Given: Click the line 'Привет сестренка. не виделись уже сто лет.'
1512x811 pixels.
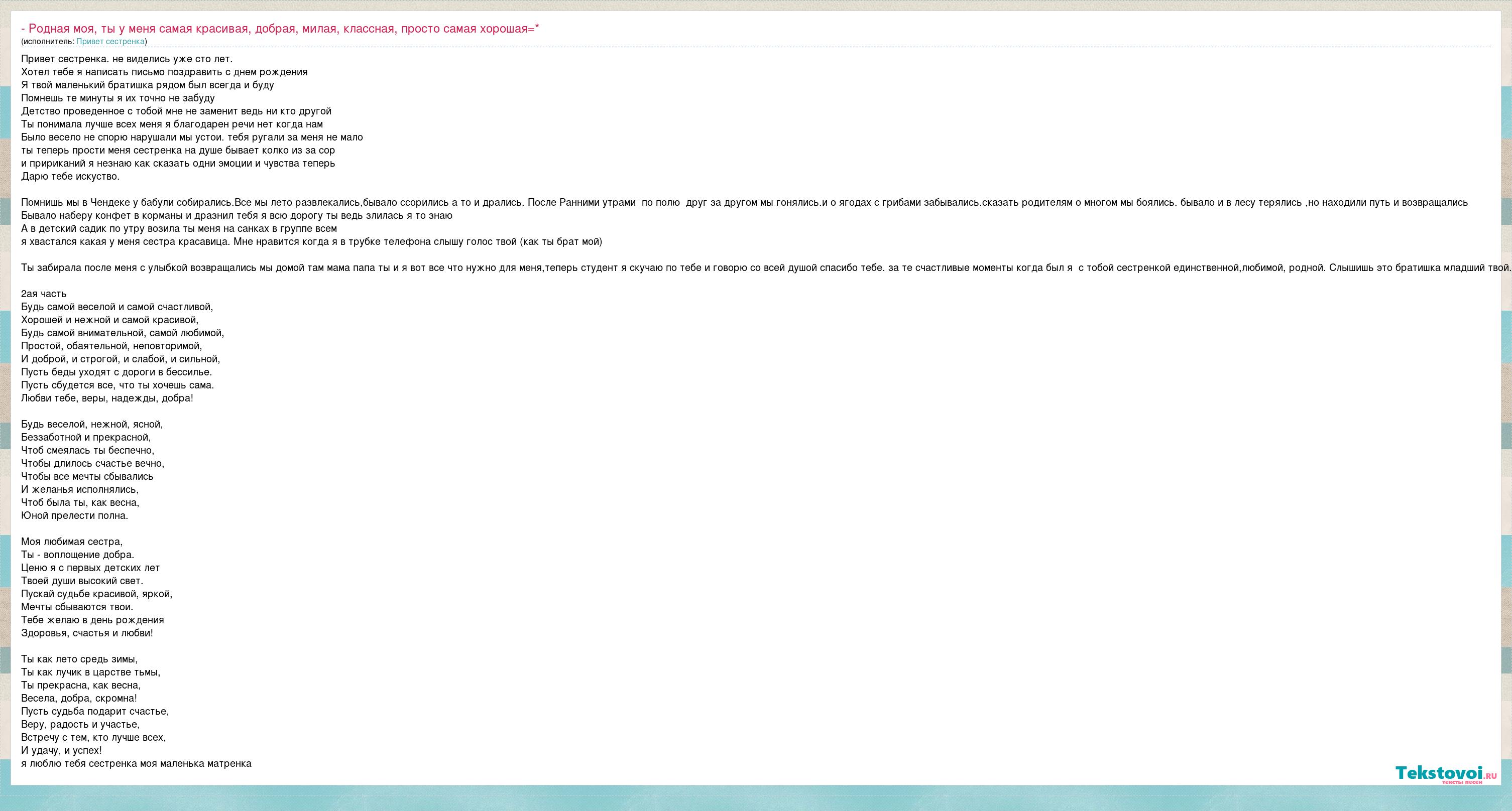Looking at the screenshot, I should (x=127, y=59).
